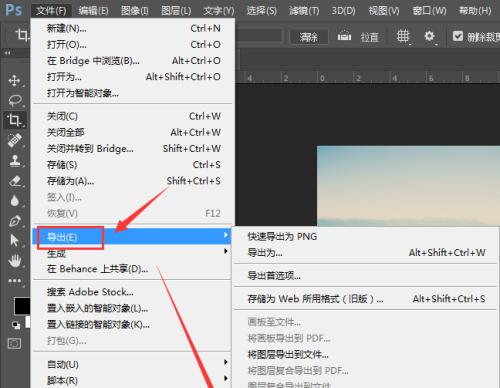Choose 关闭全部 menu entry

pyautogui.click(x=133, y=132)
